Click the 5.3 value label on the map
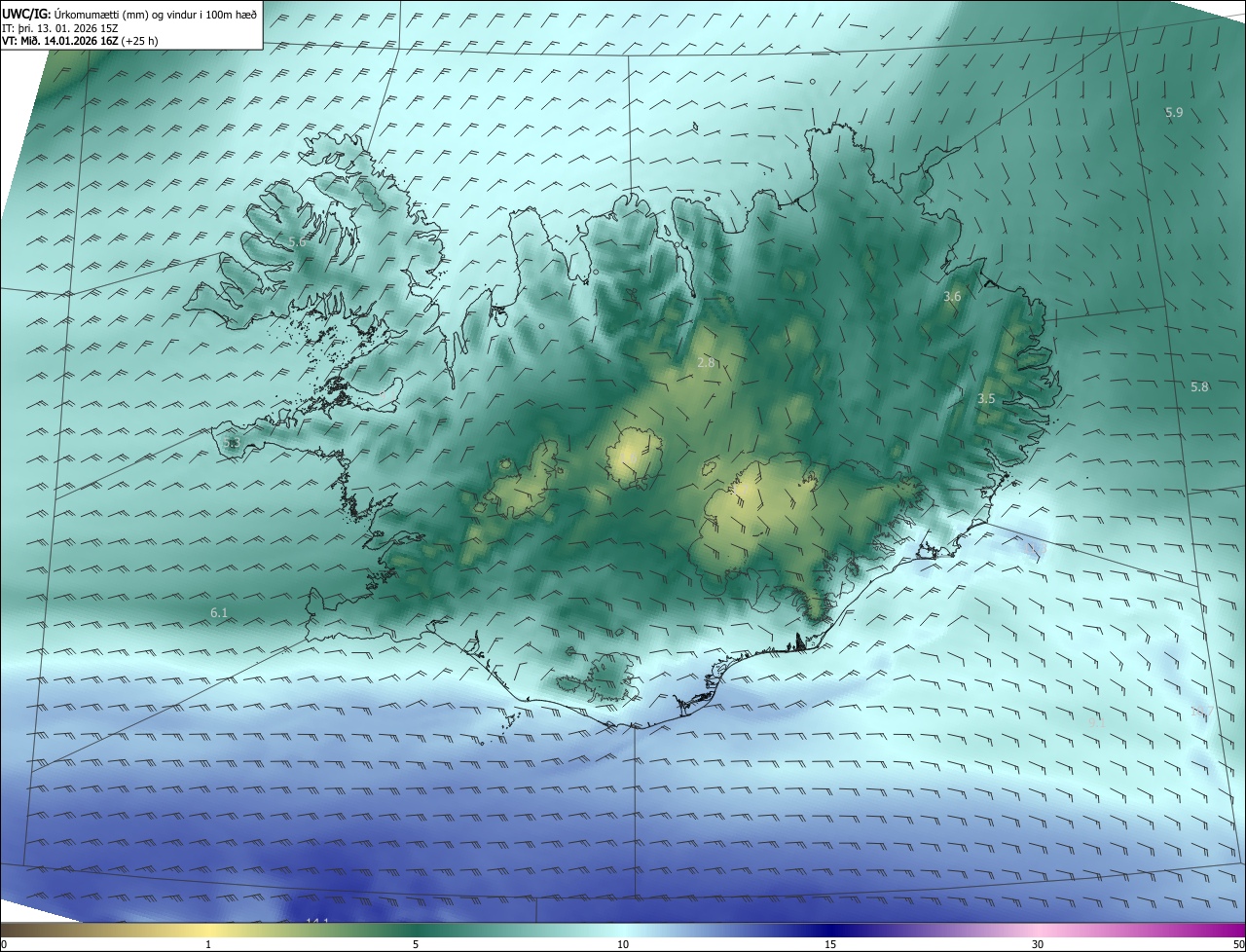Viewport: 1246px width, 952px height. (231, 443)
